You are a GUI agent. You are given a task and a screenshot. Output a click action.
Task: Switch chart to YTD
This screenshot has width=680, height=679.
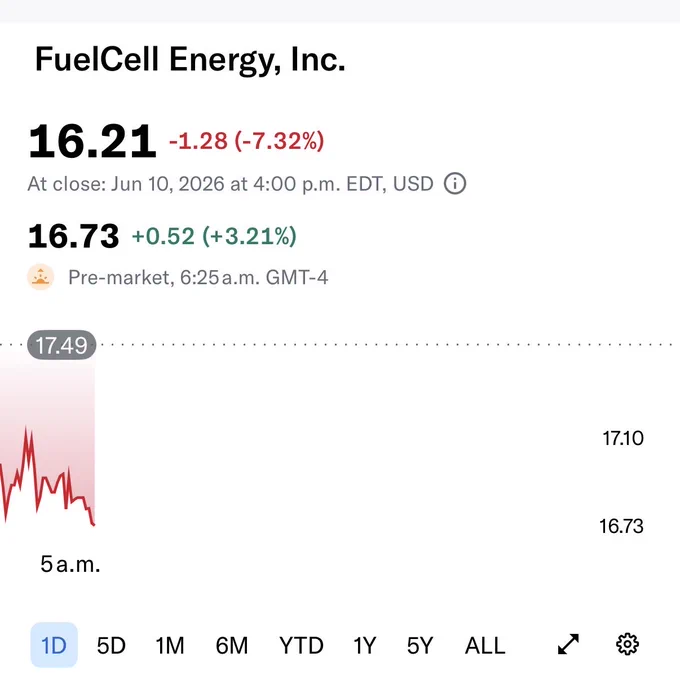(301, 646)
